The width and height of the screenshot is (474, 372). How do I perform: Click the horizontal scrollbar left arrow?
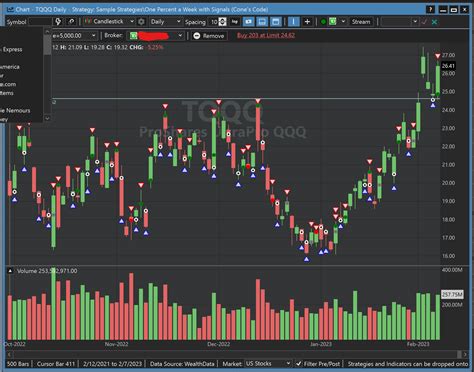9,354
